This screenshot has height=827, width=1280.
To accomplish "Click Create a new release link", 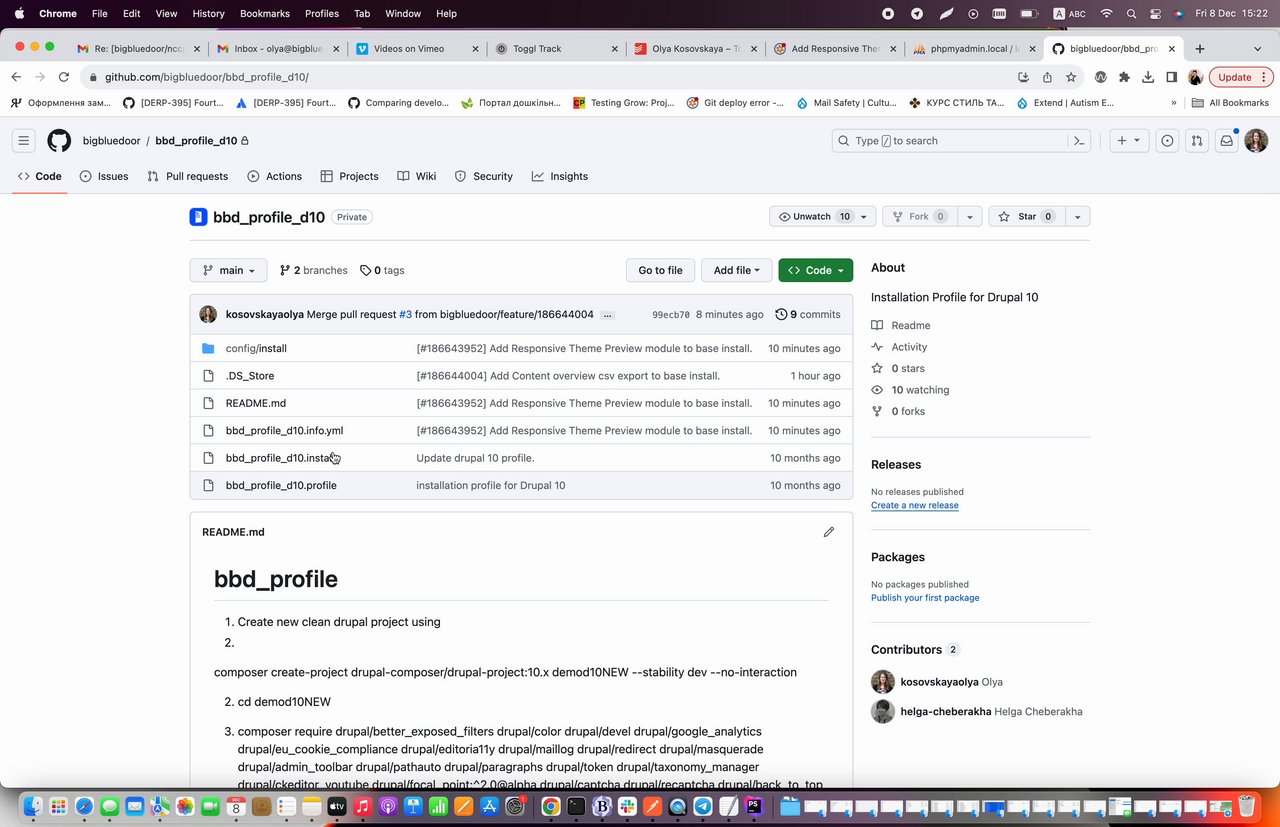I will (x=914, y=505).
